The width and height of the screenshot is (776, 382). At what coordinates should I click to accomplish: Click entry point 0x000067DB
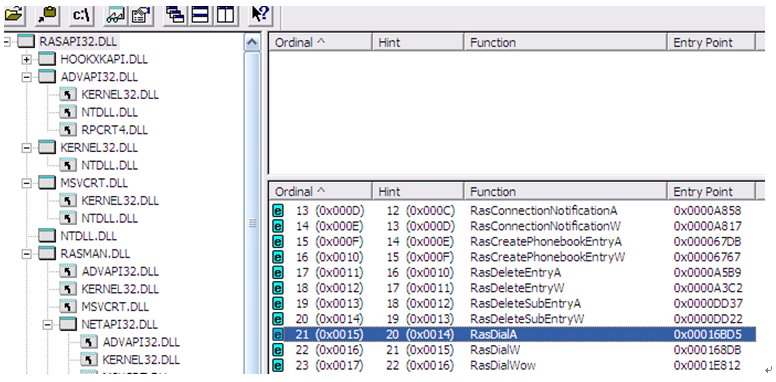708,241
